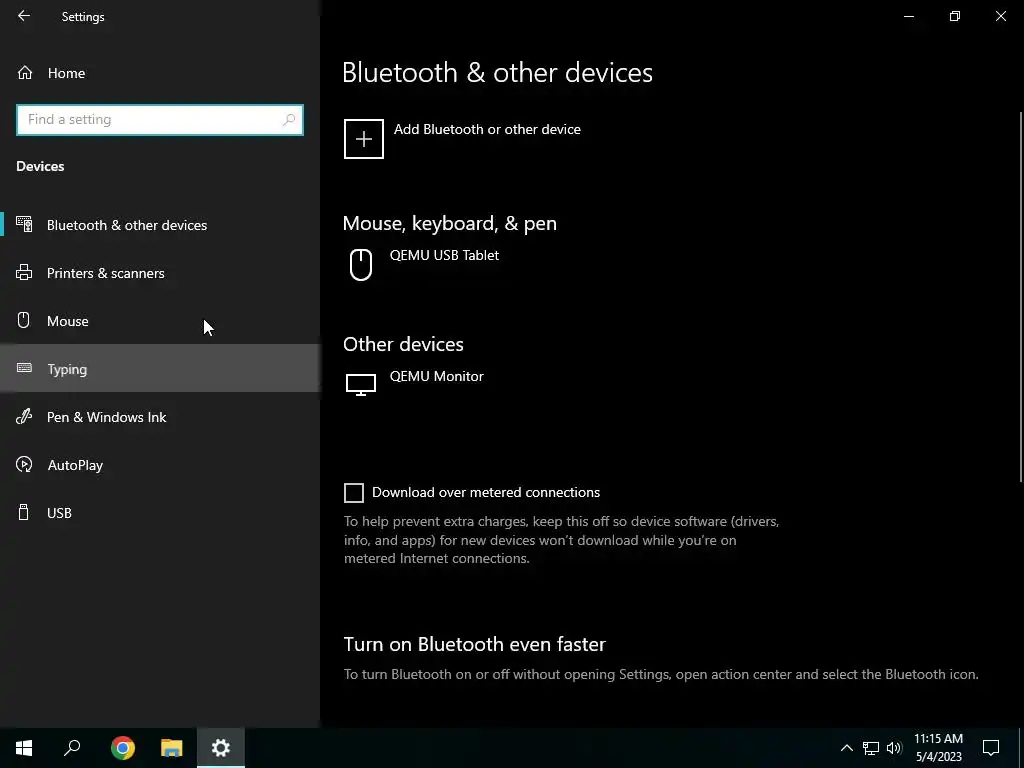Open taskbar Search
This screenshot has height=768, width=1024.
(x=72, y=748)
